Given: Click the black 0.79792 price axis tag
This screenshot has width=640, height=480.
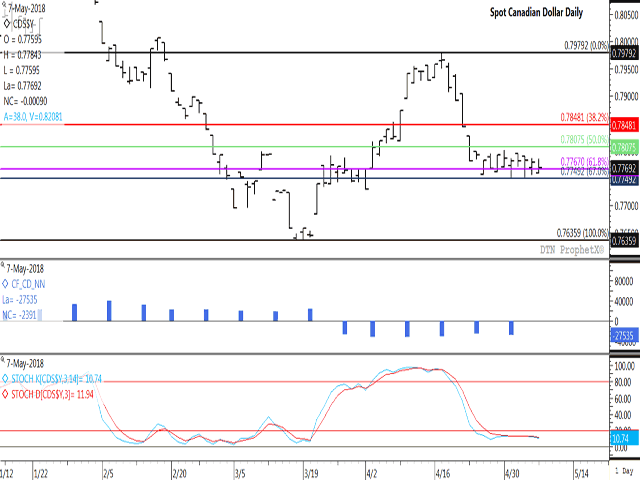Looking at the screenshot, I should point(624,53).
